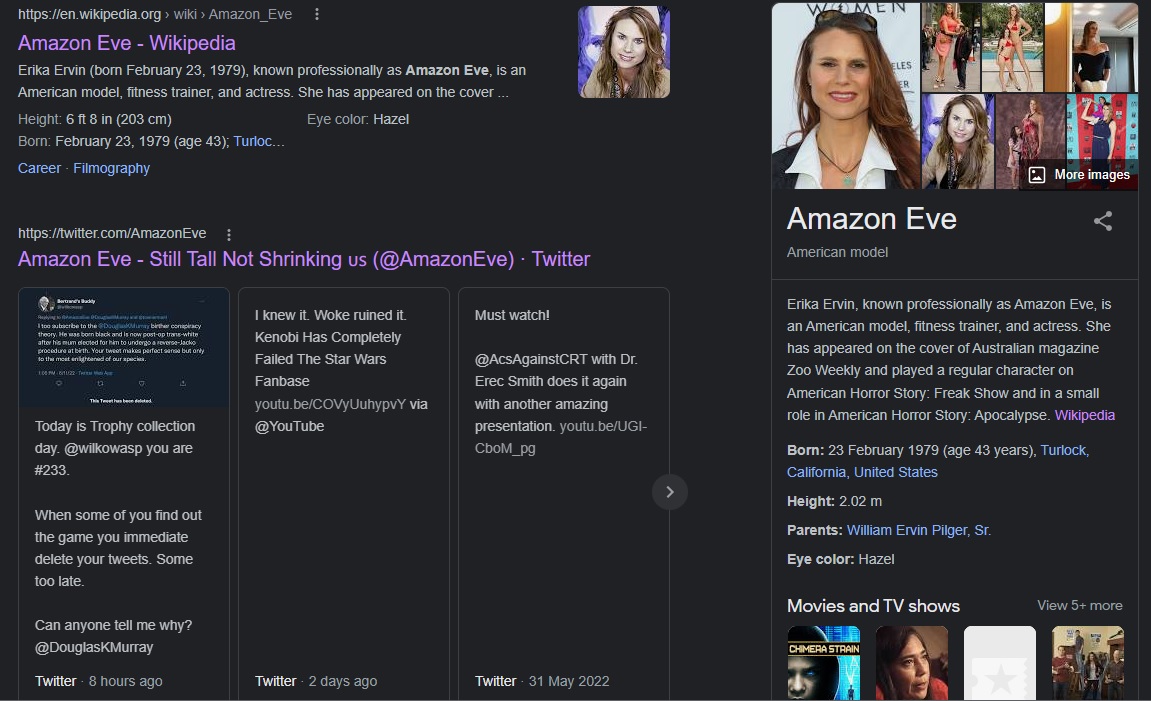Open the blank star placeholder movie poster
1151x701 pixels.
(1000, 663)
